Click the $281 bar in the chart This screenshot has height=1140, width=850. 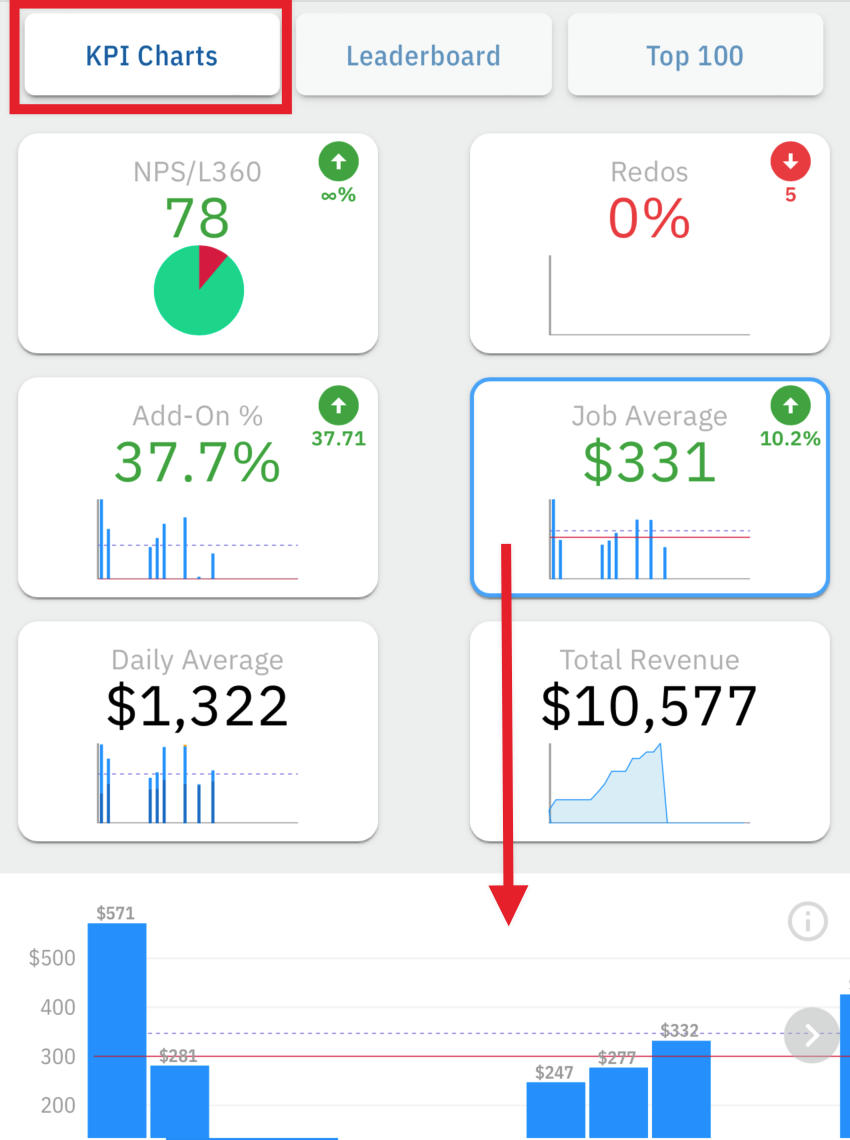pos(180,1102)
